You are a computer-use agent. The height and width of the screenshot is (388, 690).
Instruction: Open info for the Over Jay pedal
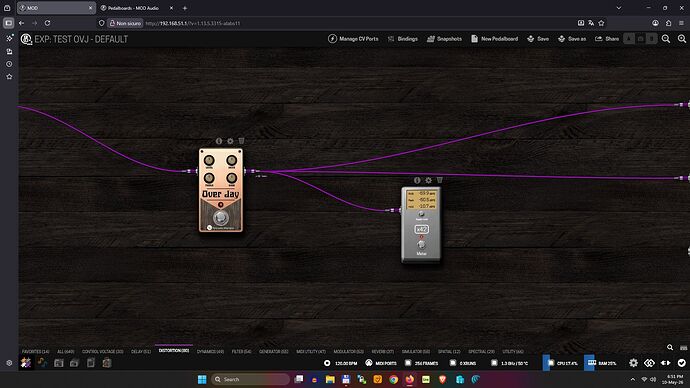click(x=219, y=141)
